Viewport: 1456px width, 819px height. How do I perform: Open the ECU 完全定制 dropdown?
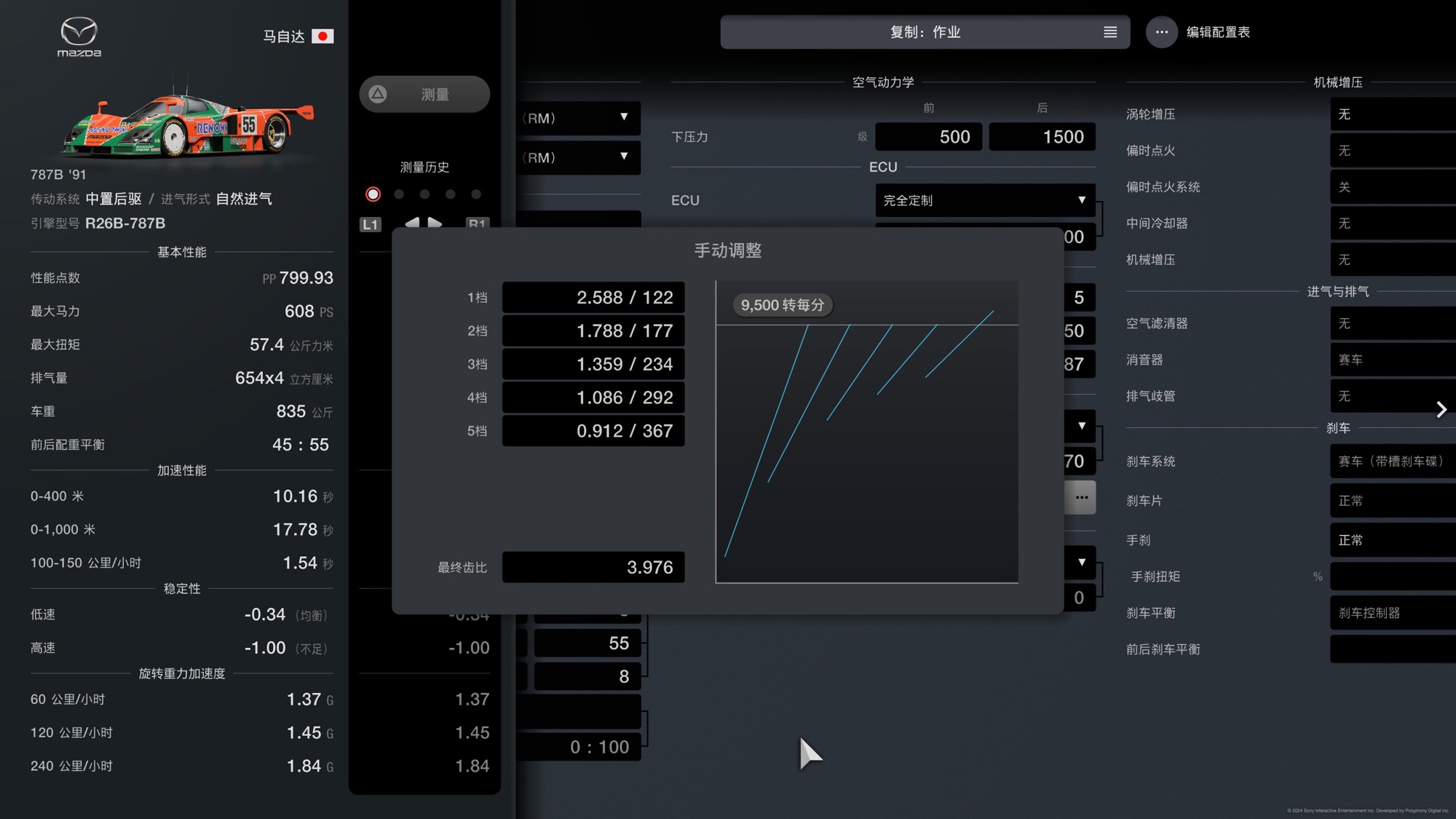(x=985, y=200)
